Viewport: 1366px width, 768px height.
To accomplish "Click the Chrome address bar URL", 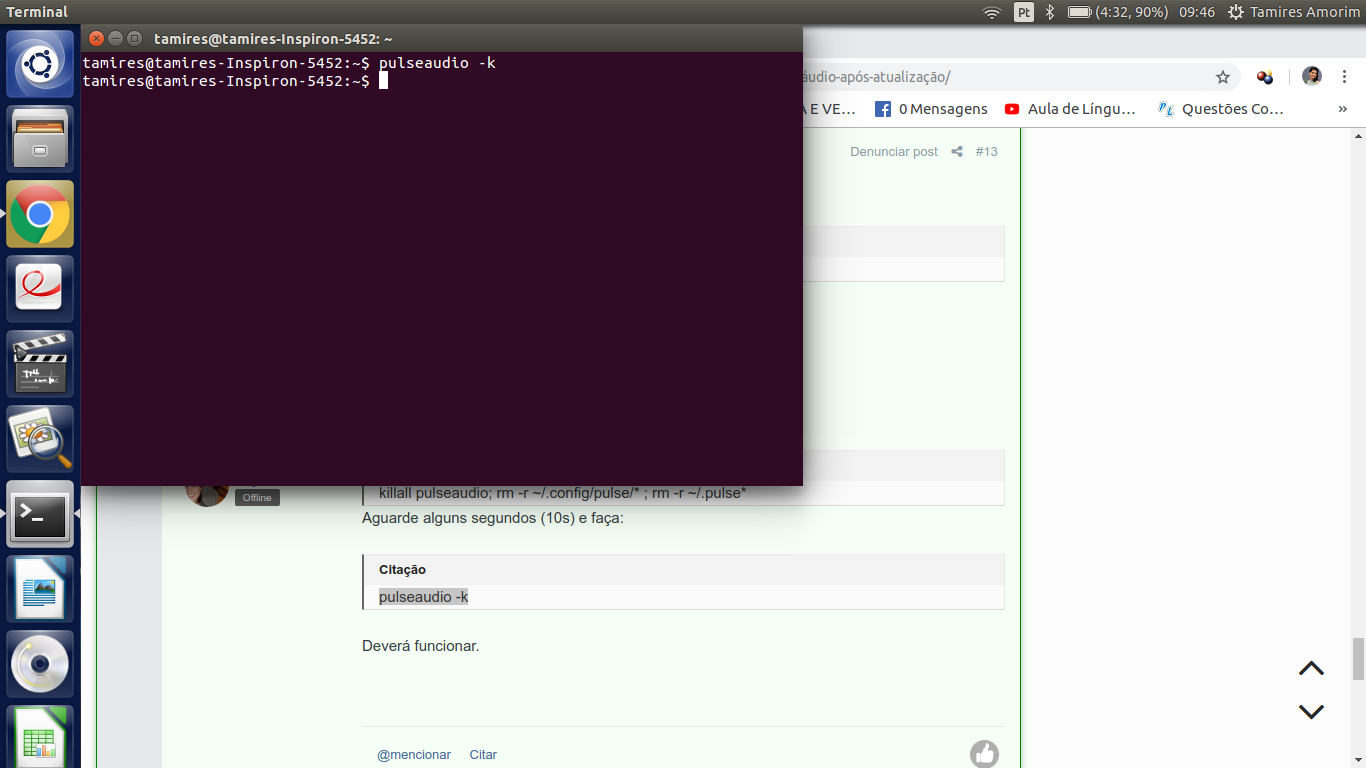I will (877, 77).
